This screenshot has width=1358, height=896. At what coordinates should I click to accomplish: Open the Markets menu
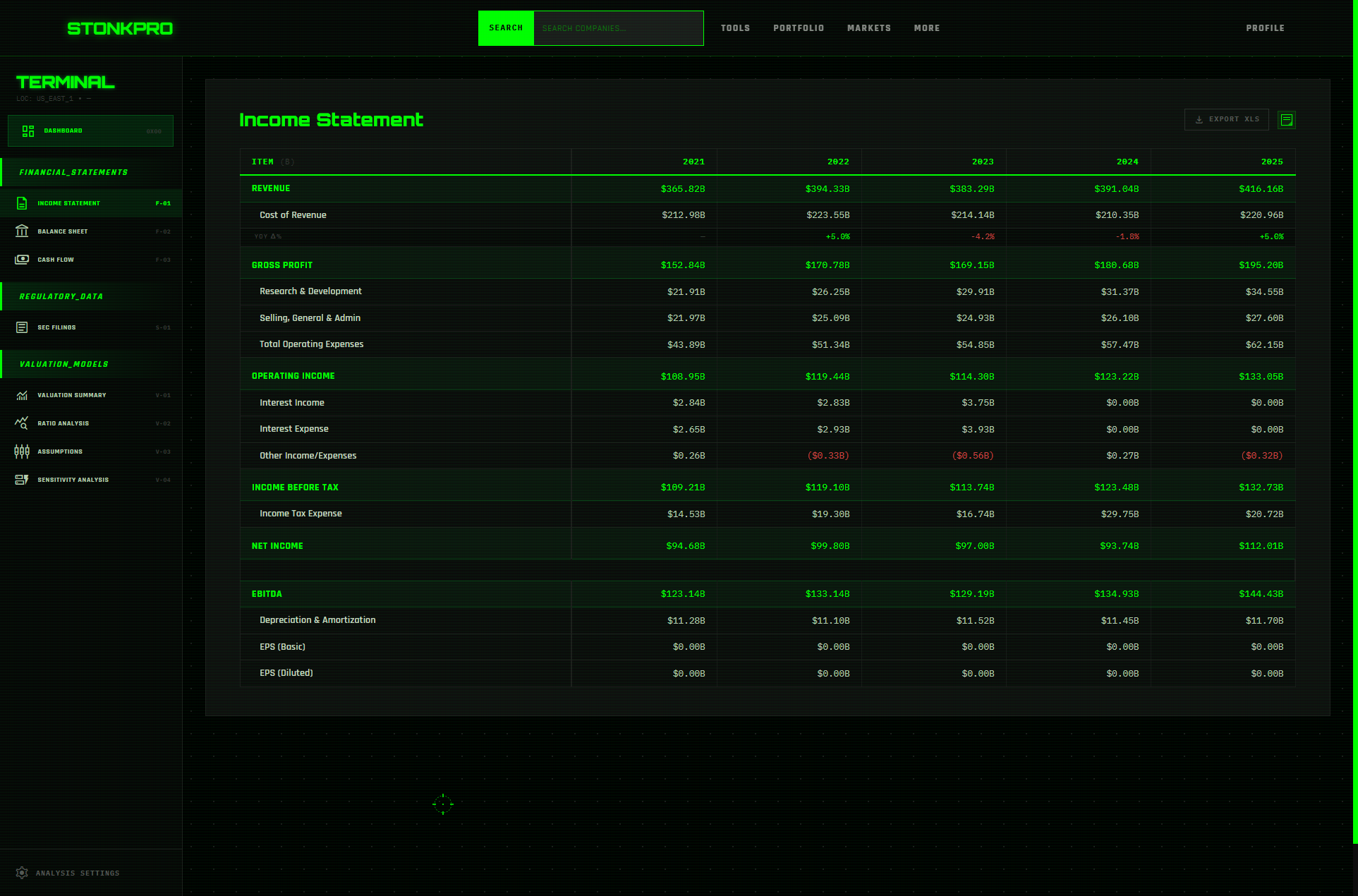869,28
